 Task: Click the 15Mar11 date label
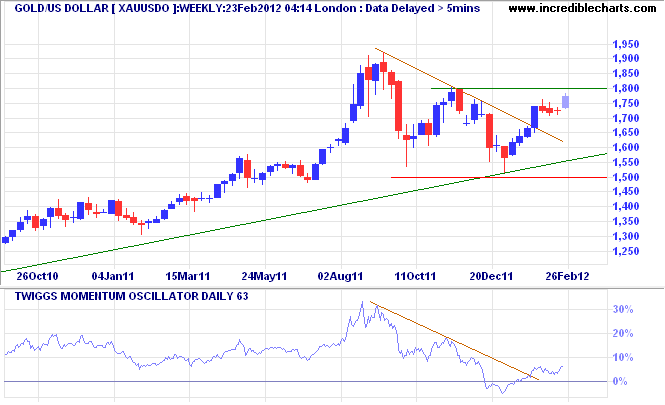pos(188,277)
